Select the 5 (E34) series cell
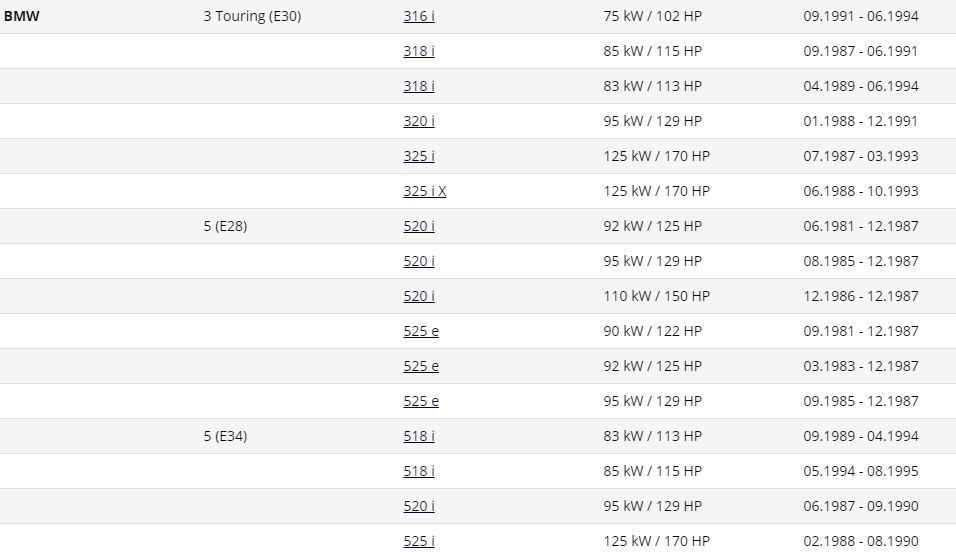The width and height of the screenshot is (956, 552). [226, 436]
